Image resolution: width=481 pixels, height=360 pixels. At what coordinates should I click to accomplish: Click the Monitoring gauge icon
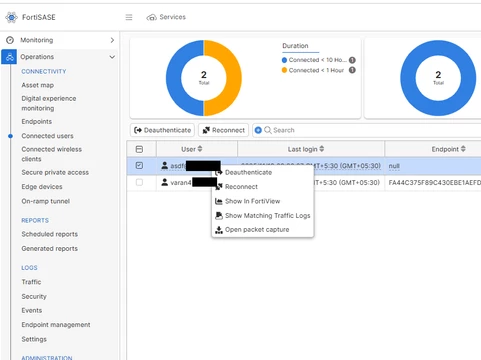10,40
